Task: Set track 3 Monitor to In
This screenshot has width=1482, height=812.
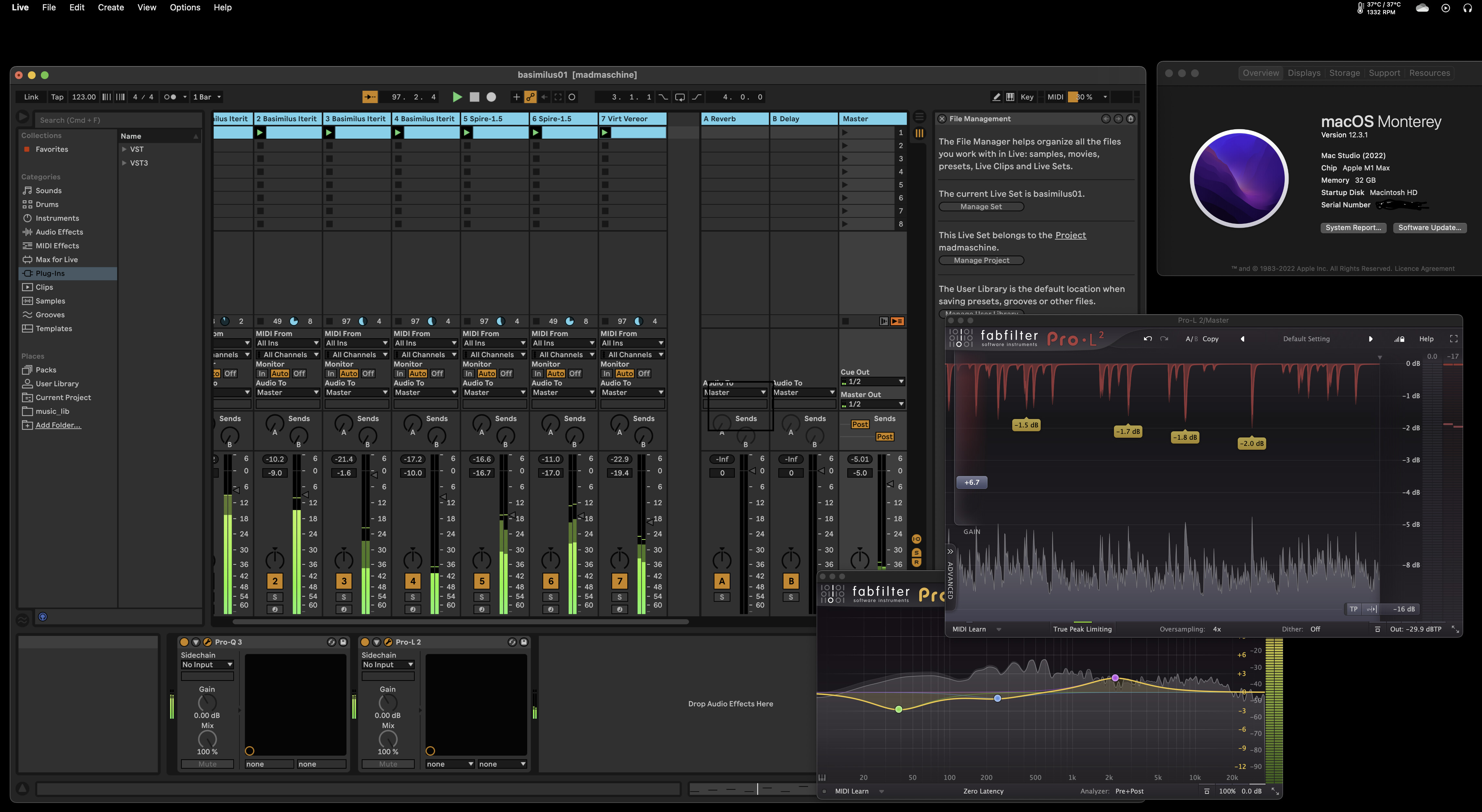Action: (x=330, y=374)
